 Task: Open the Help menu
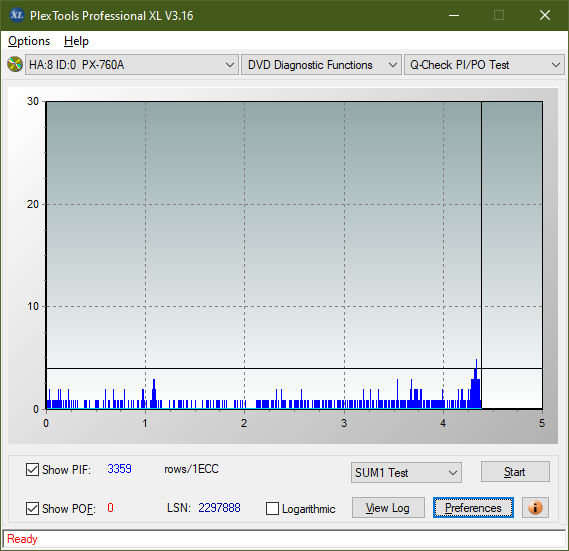click(76, 41)
